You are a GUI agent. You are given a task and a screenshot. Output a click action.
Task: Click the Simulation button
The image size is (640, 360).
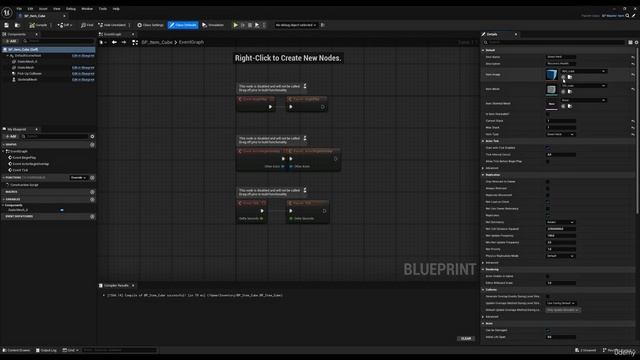click(x=213, y=25)
